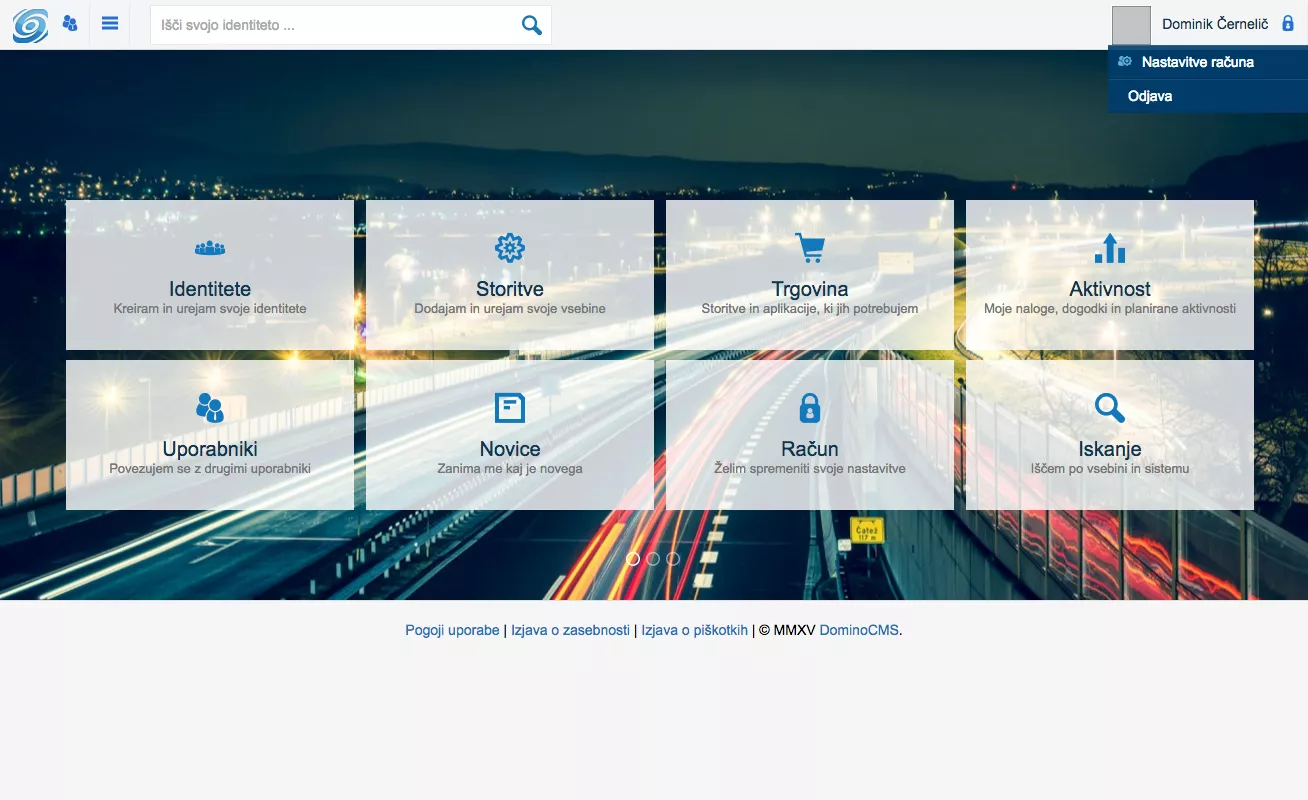Open the Pogoji uporabe link
The height and width of the screenshot is (800, 1308).
pyautogui.click(x=452, y=630)
